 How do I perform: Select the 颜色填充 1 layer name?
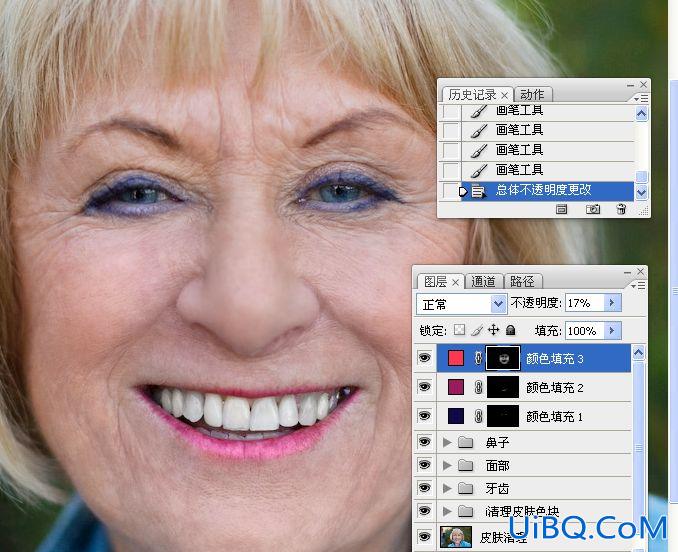point(554,417)
